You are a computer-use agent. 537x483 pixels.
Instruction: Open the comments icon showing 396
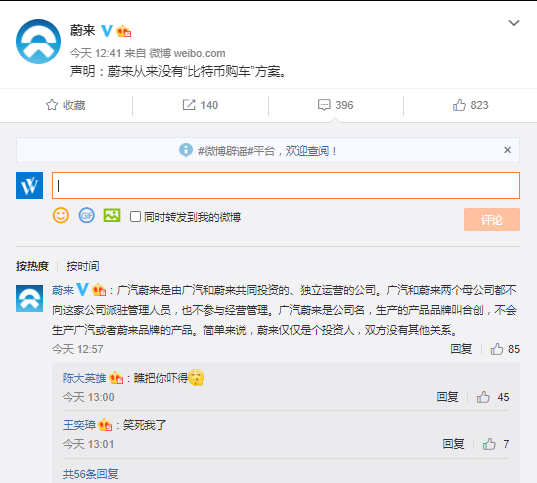[324, 105]
